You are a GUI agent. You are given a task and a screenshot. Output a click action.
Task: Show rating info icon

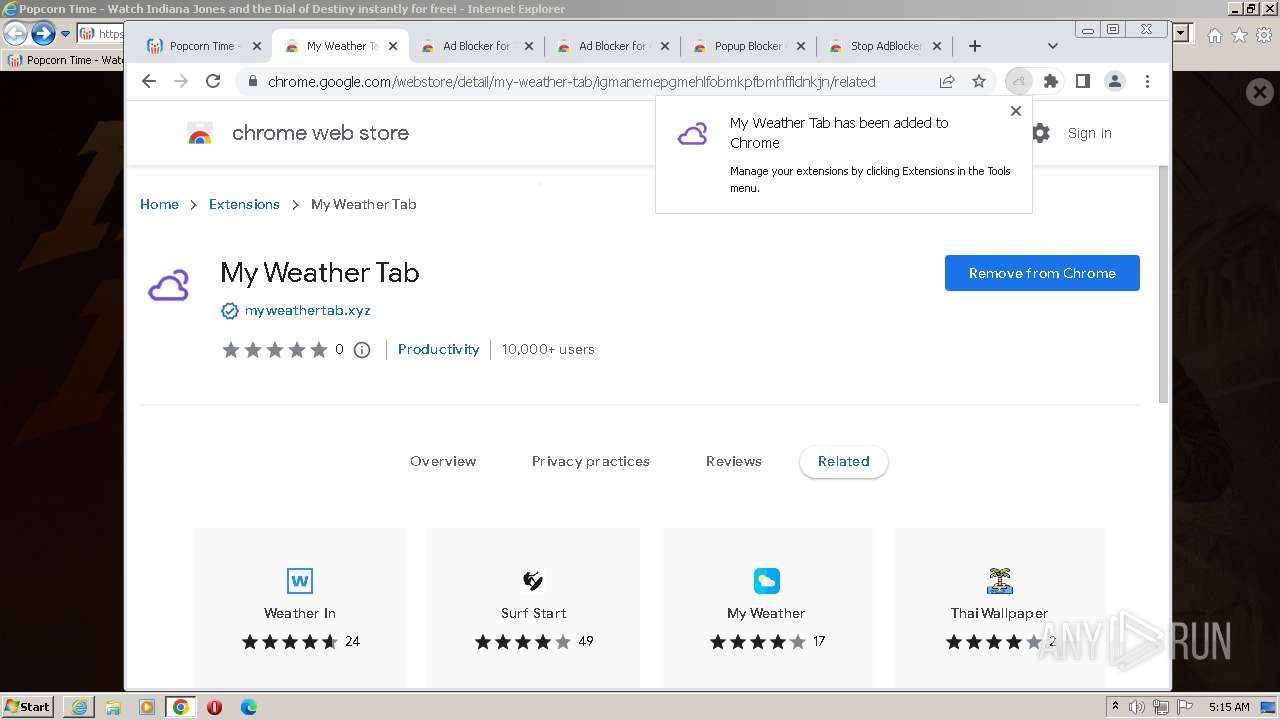point(362,349)
